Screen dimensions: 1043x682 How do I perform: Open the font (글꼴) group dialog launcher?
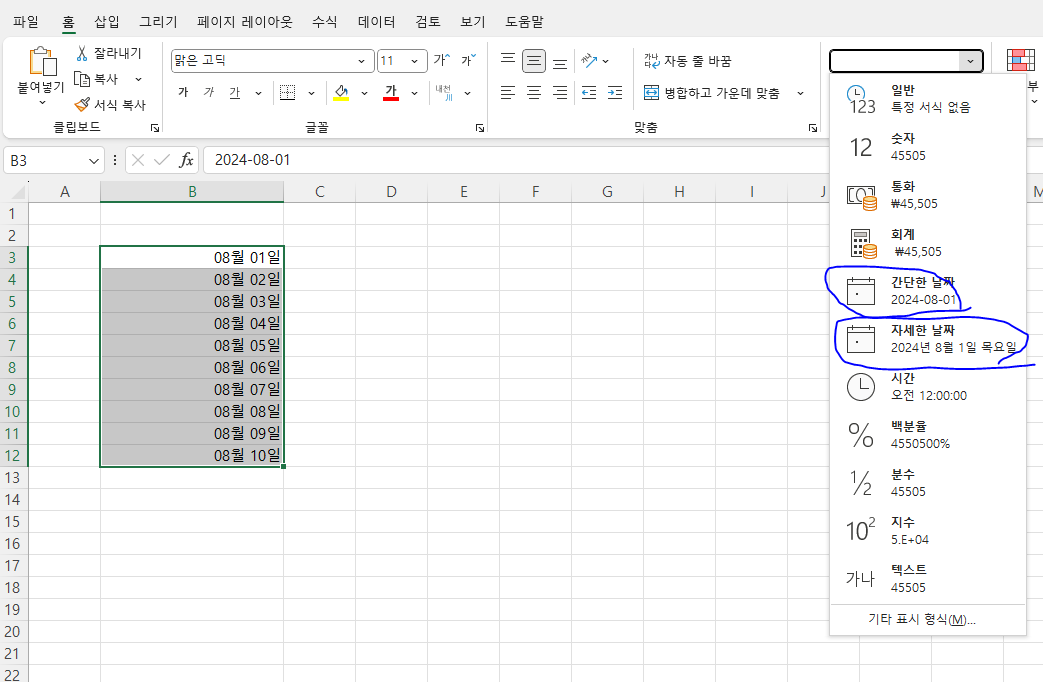pos(480,128)
